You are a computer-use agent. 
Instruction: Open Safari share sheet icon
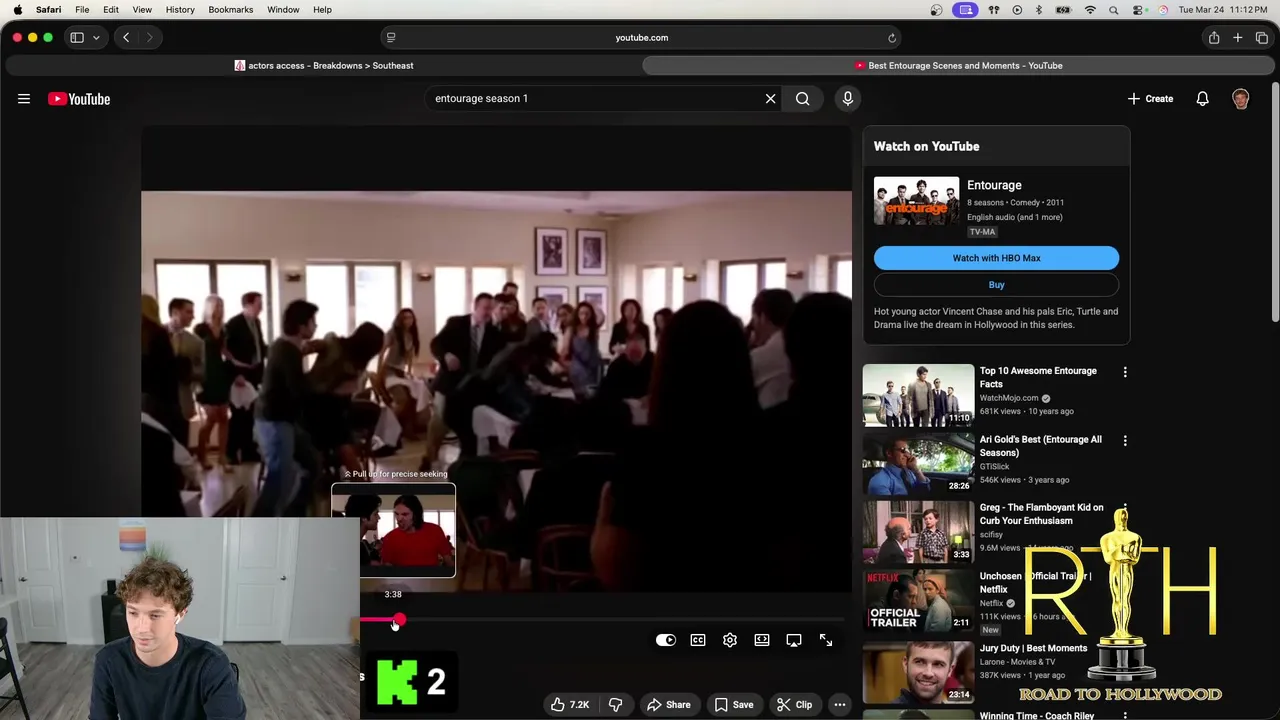coord(1214,38)
